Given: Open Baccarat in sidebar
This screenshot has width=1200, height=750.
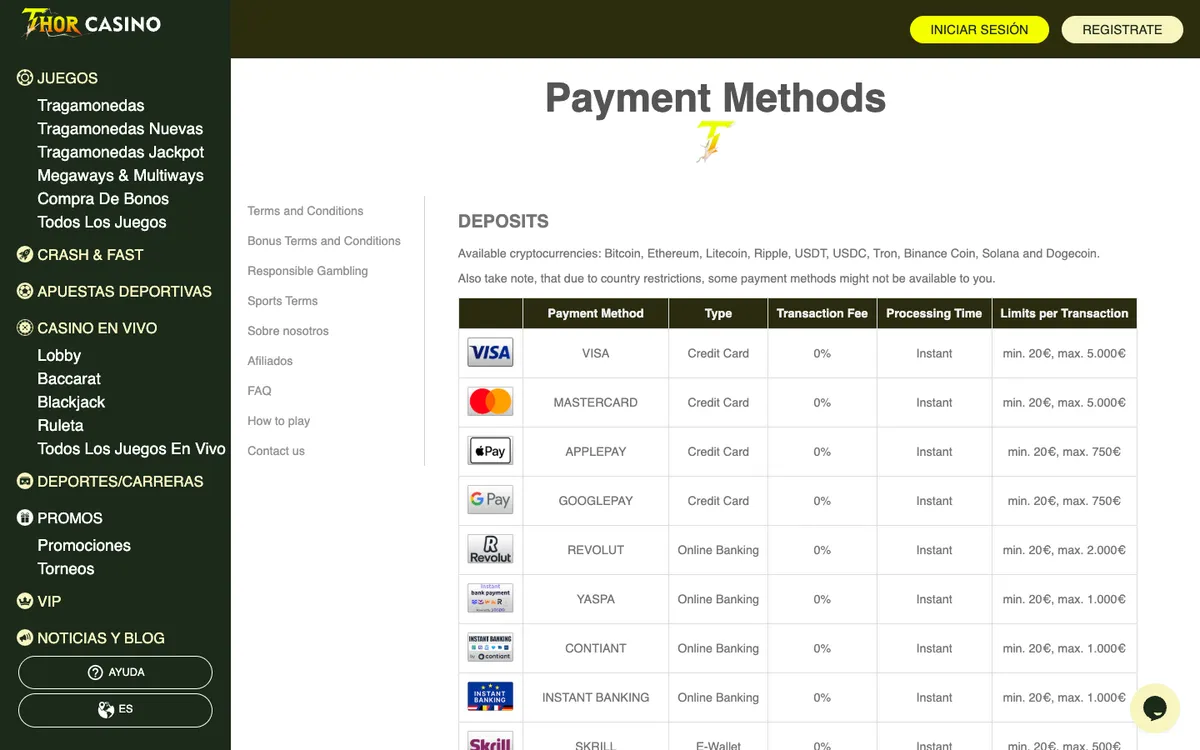Looking at the screenshot, I should point(69,379).
